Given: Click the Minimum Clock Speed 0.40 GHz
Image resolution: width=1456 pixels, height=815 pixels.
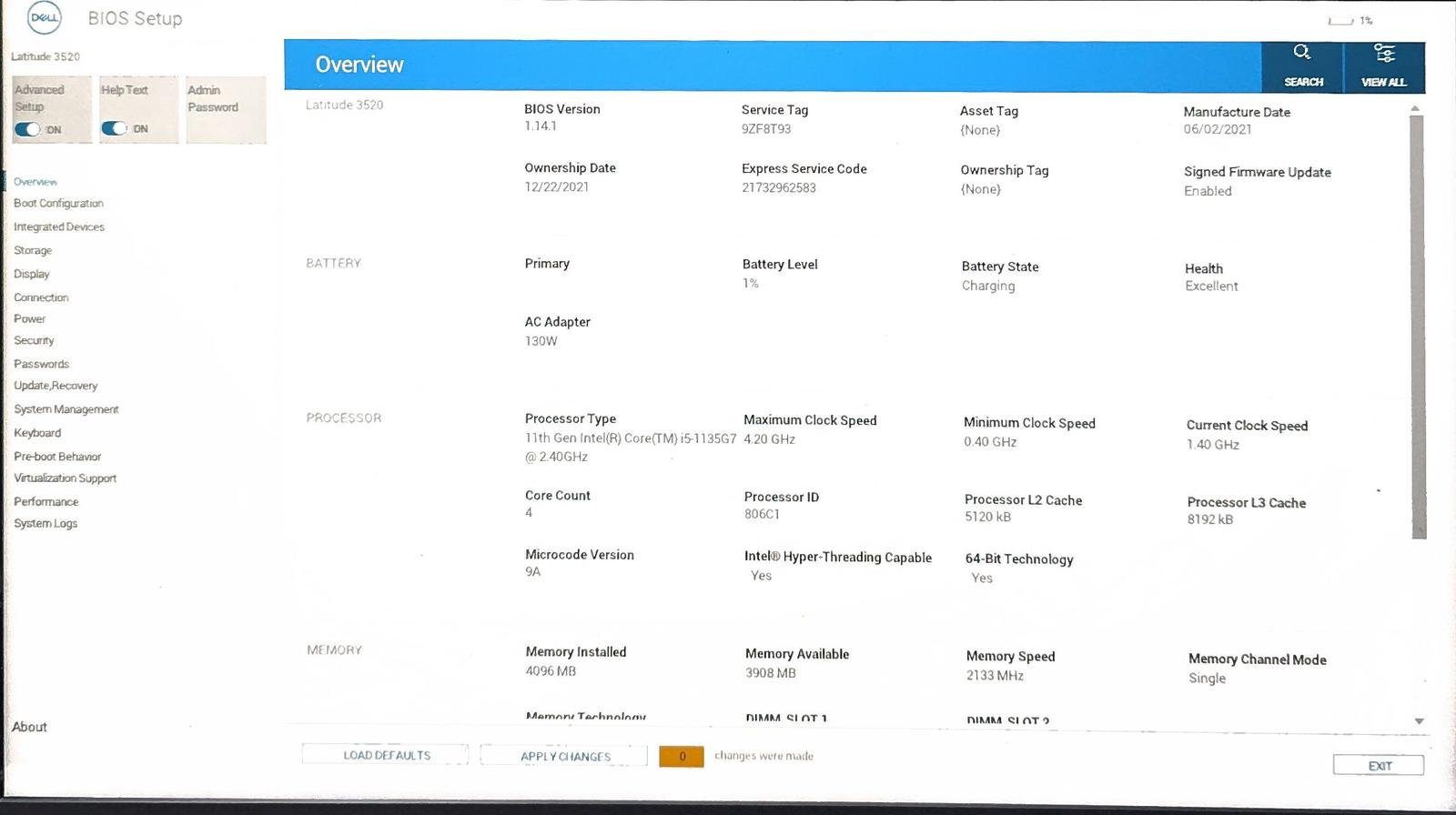Looking at the screenshot, I should [x=990, y=442].
